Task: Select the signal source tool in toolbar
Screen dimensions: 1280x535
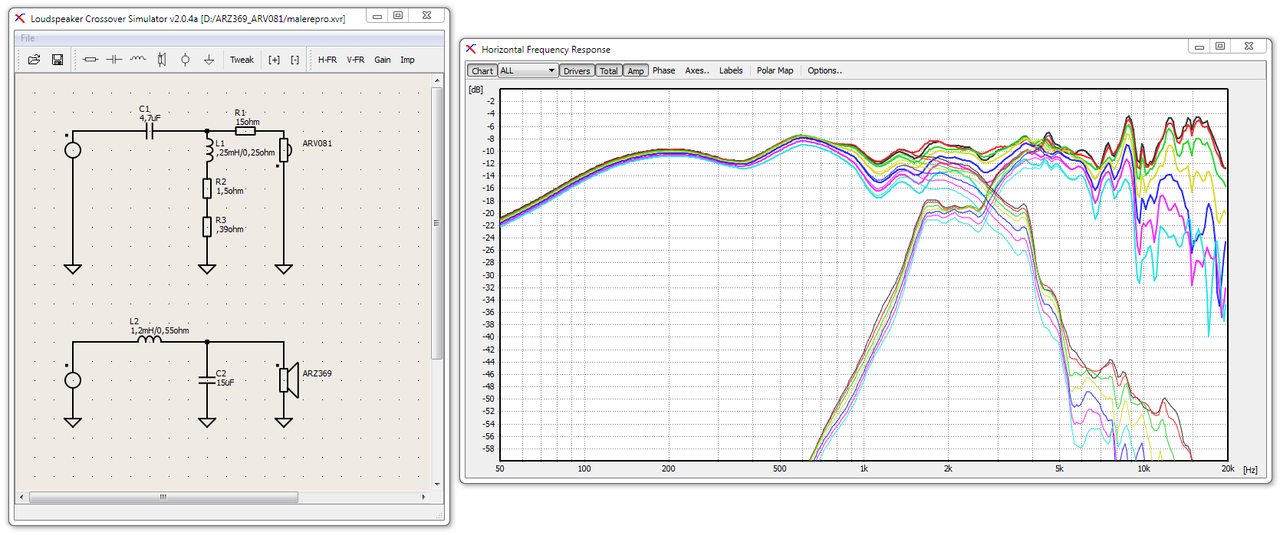Action: 185,60
